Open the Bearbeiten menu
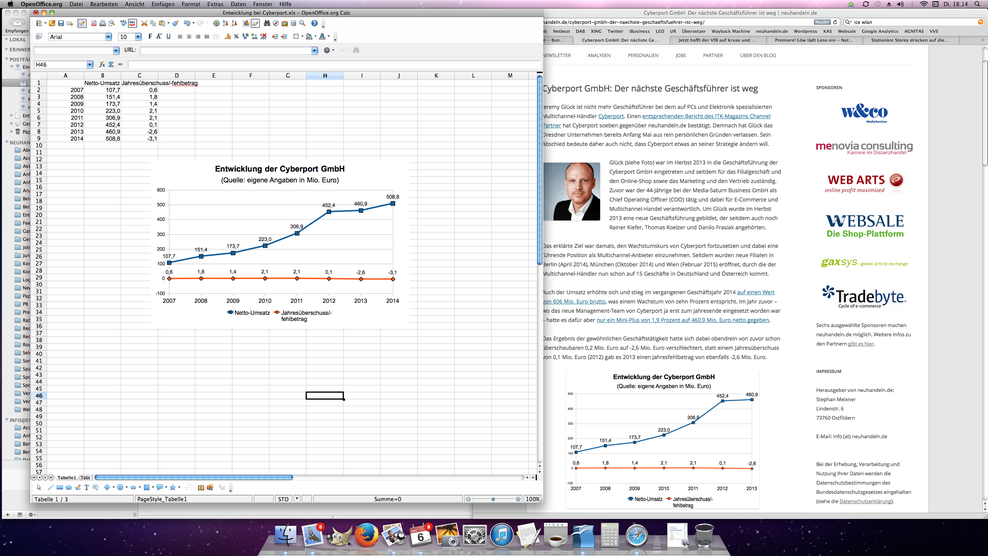This screenshot has height=556, width=988. pyautogui.click(x=104, y=4)
